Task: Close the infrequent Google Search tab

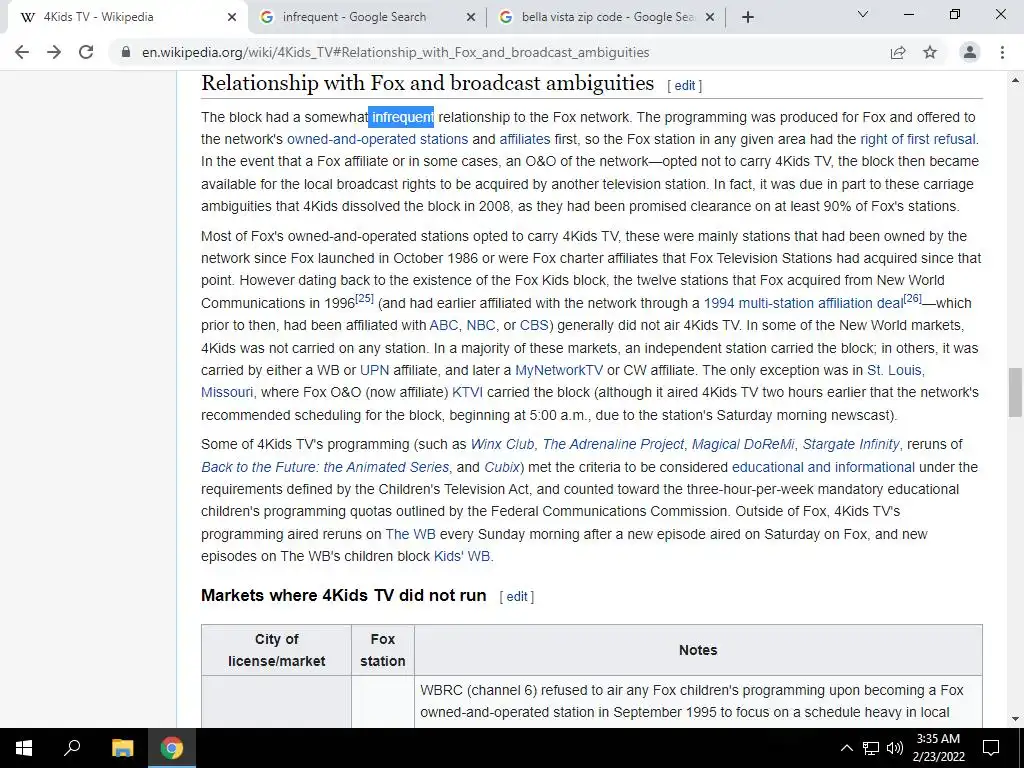Action: tap(471, 17)
